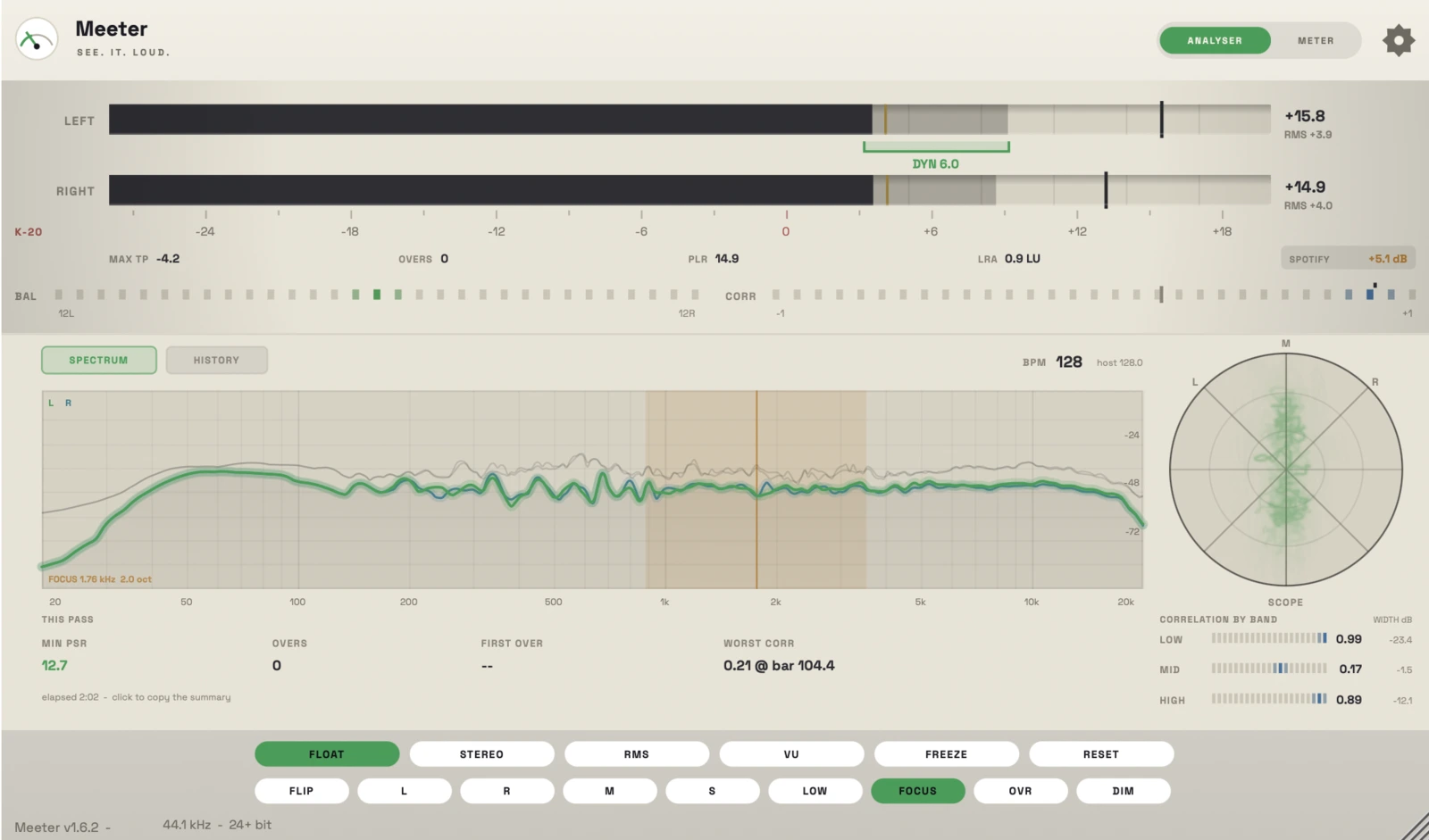The height and width of the screenshot is (840, 1429).
Task: Click the HIGH band correlation meter
Action: pos(1269,699)
